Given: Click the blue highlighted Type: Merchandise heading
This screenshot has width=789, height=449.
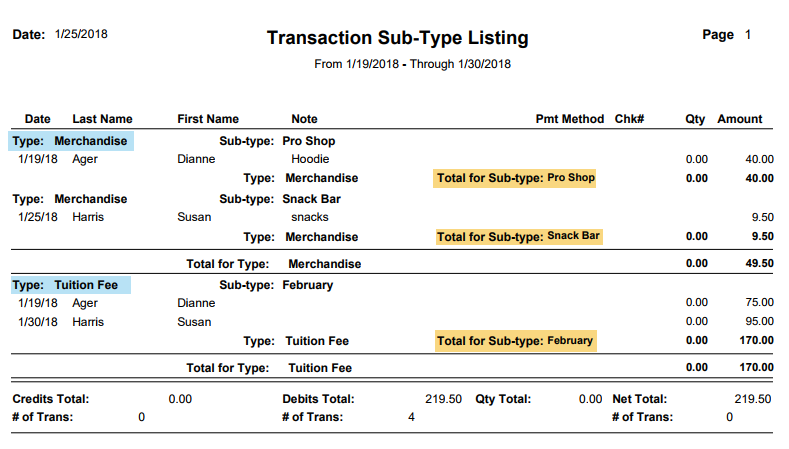Looking at the screenshot, I should (x=70, y=142).
